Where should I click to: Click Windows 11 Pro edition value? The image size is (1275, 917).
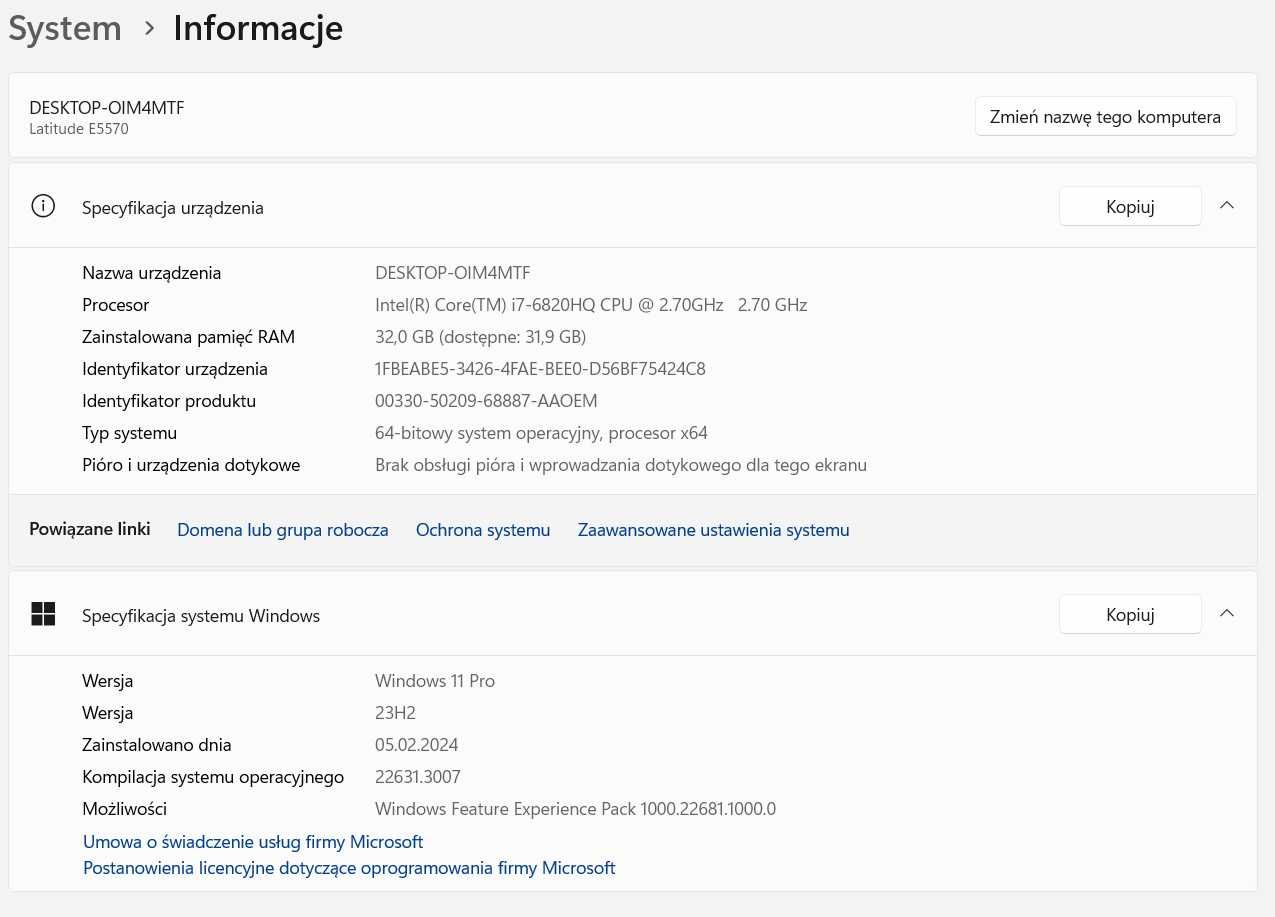pos(435,681)
